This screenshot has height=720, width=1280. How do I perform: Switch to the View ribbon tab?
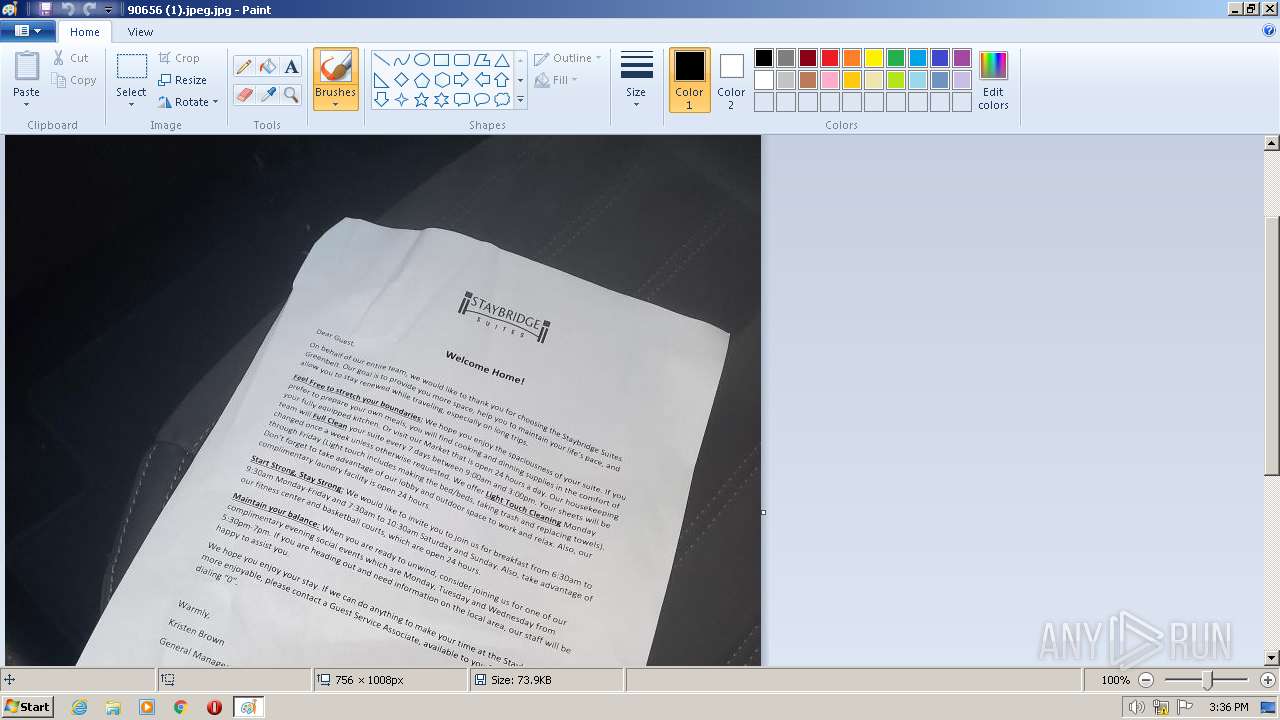140,32
